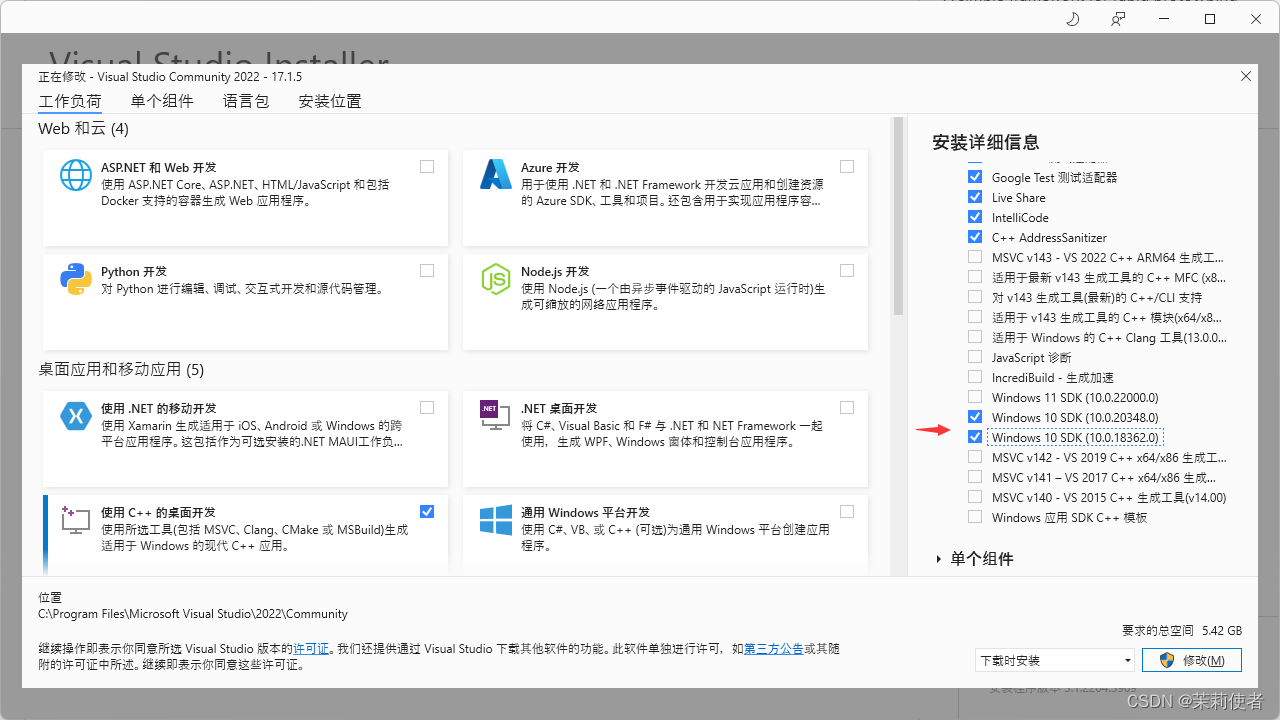The image size is (1280, 720).
Task: Click the Web 和云 (4) section heading
Action: pyautogui.click(x=83, y=129)
